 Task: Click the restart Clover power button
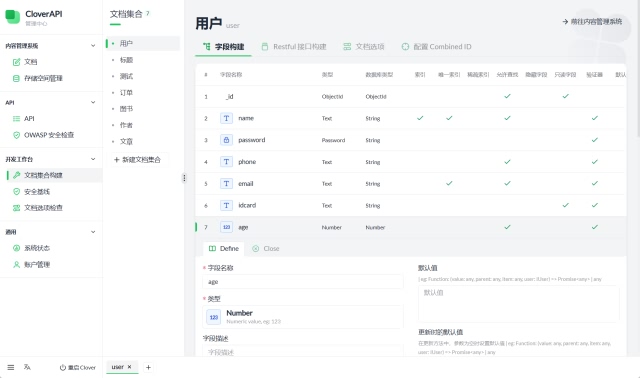tap(78, 367)
